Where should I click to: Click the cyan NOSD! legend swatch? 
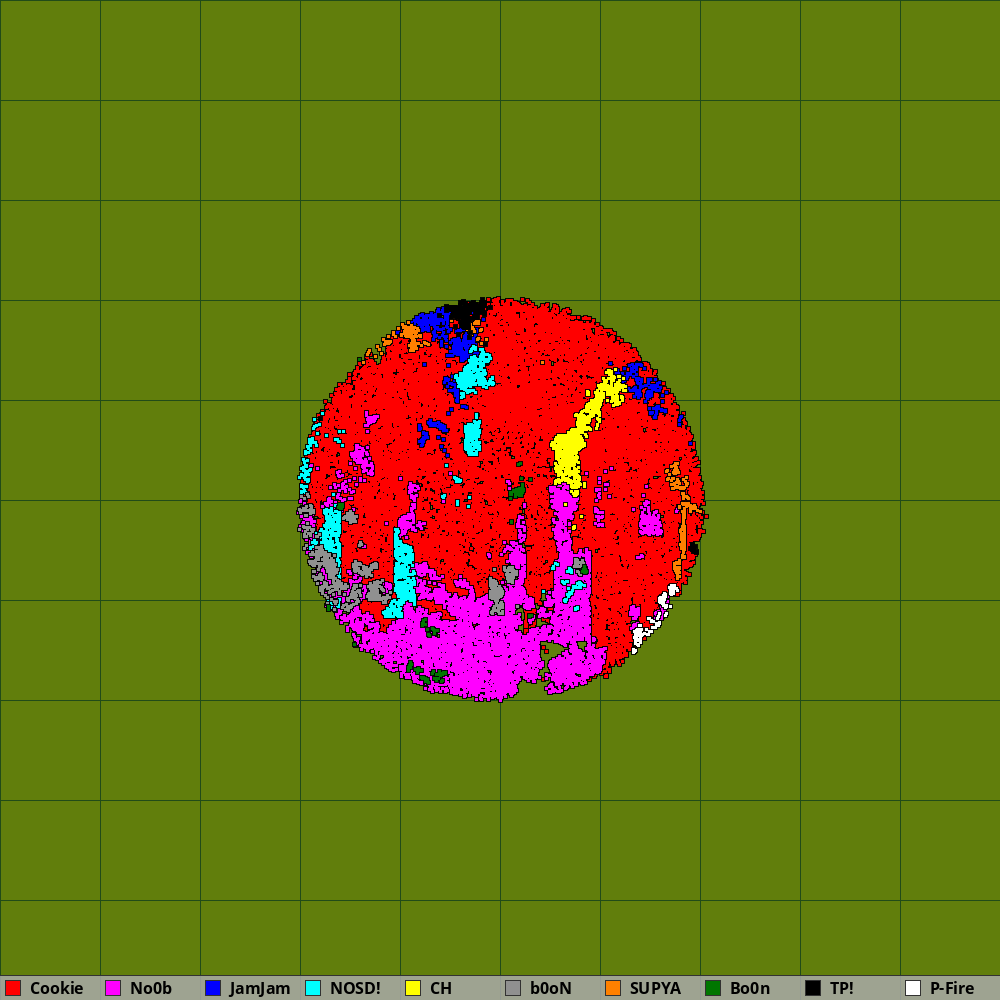(x=313, y=988)
